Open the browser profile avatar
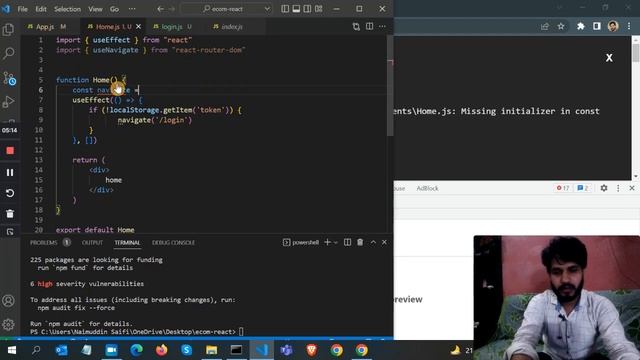Screen dimensions: 640x360 click(613, 27)
